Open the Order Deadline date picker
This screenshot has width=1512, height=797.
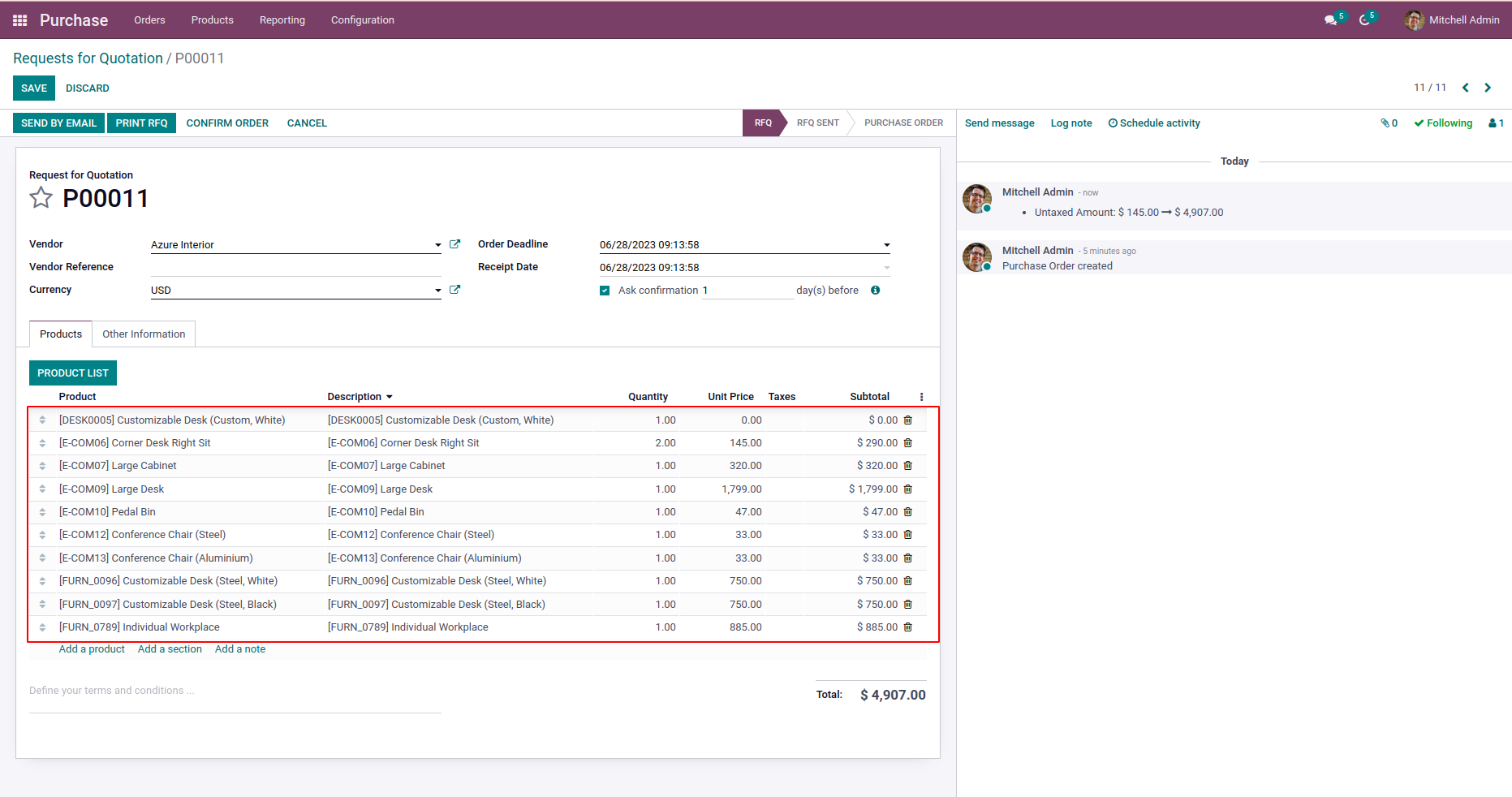tap(743, 245)
